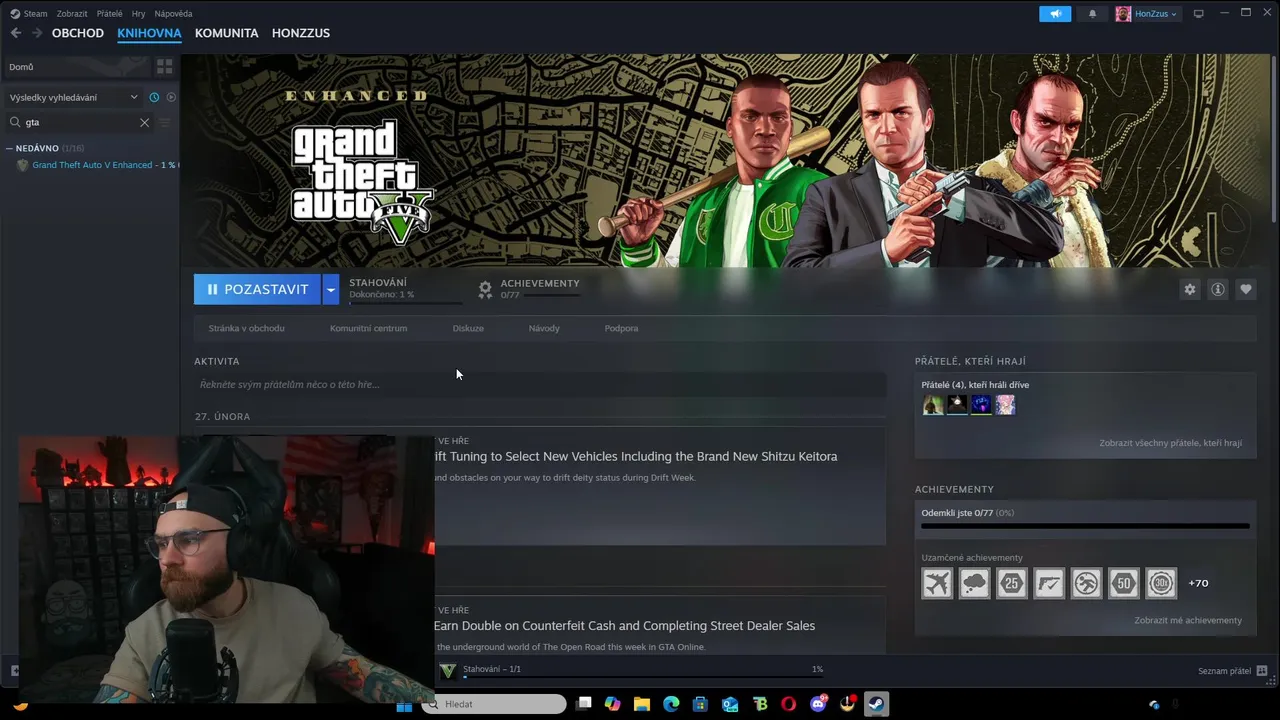Image resolution: width=1280 pixels, height=720 pixels.
Task: Go back with the left arrow
Action: click(x=16, y=33)
